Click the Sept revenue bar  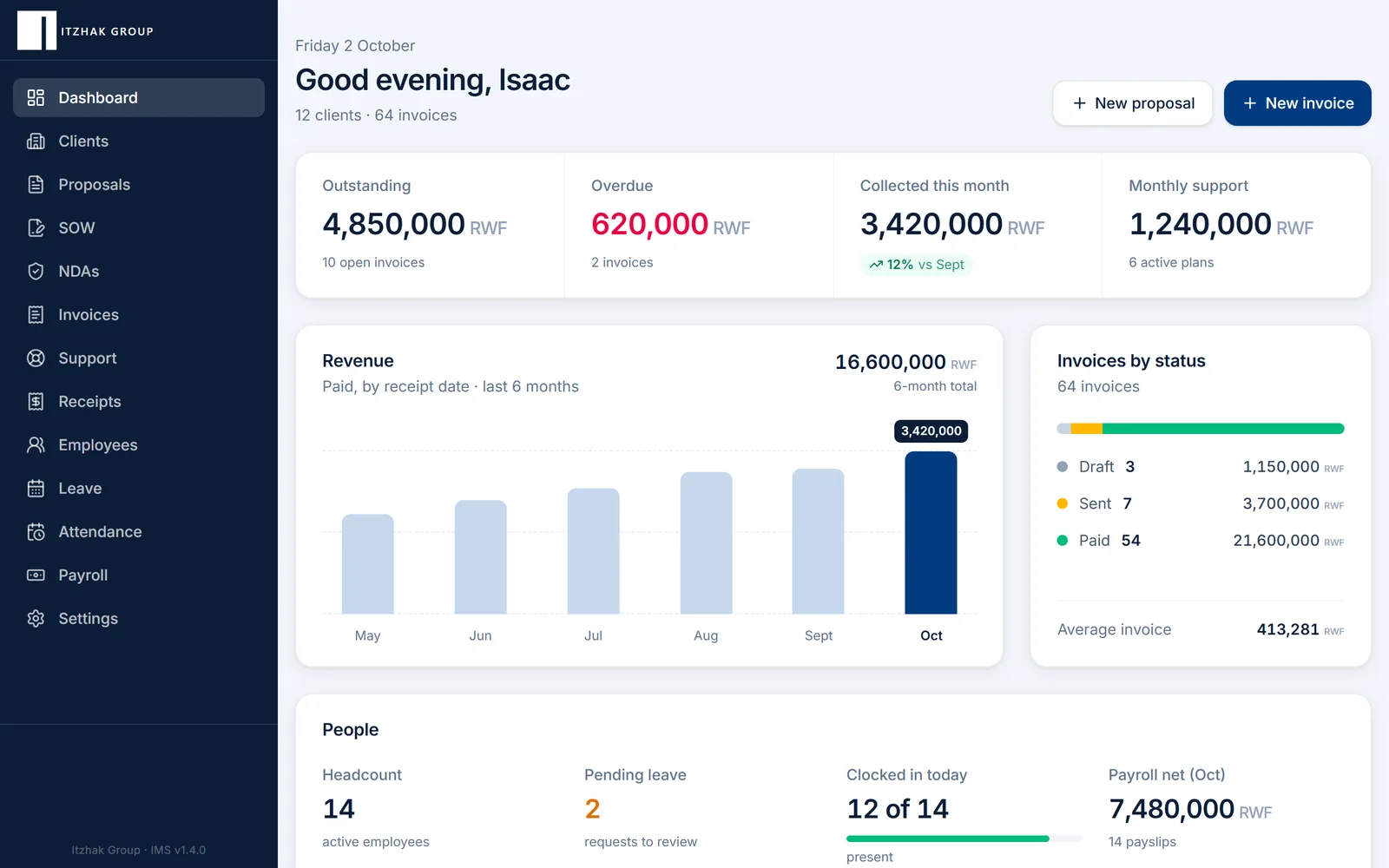pyautogui.click(x=819, y=542)
